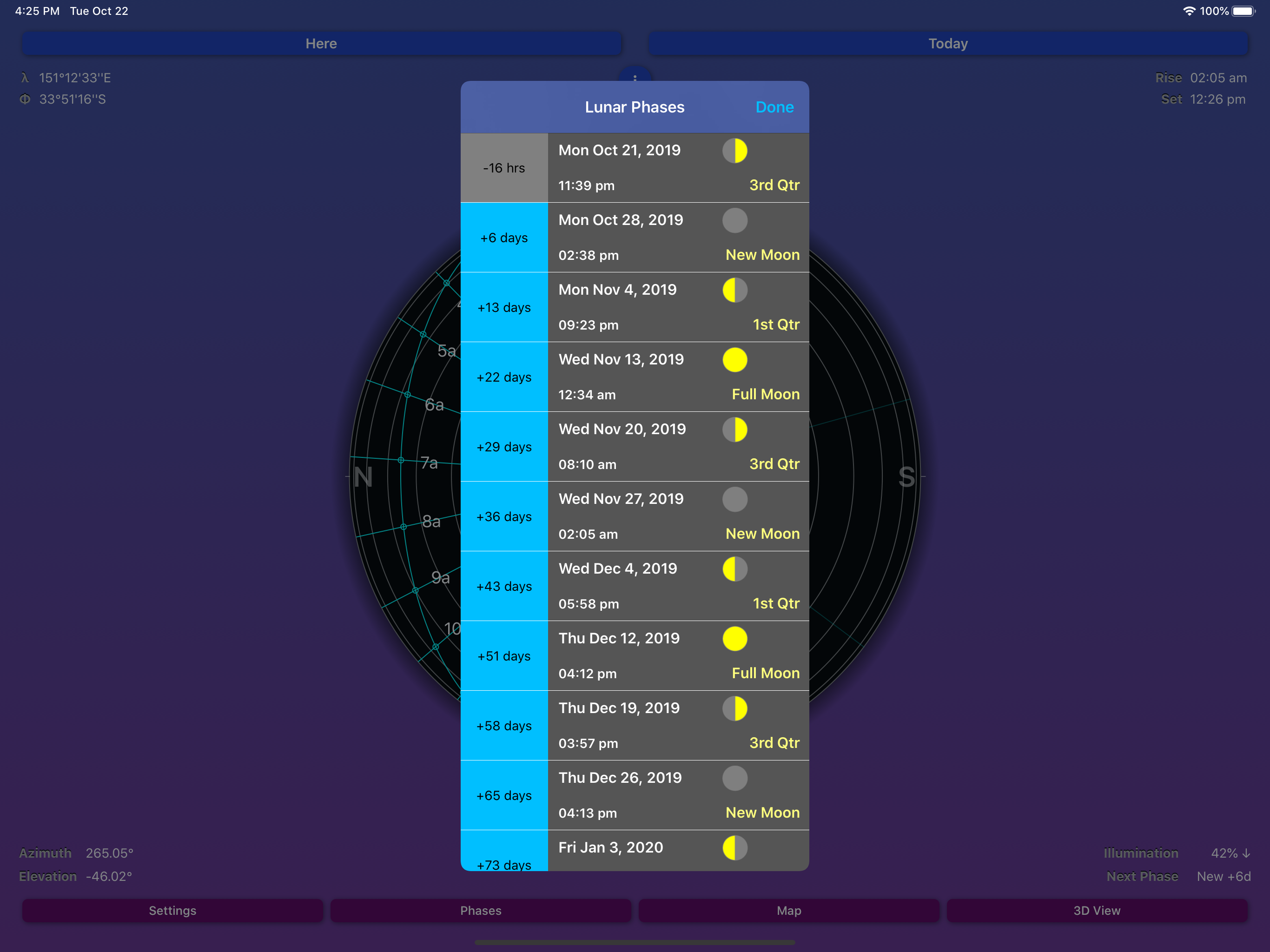Dismiss the Lunar Phases popup with Done

(774, 107)
